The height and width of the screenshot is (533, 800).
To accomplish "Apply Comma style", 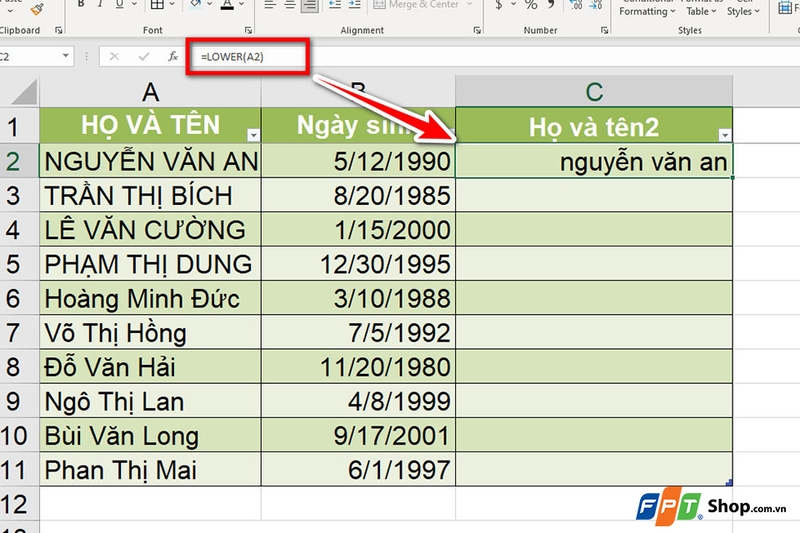I will (551, 5).
